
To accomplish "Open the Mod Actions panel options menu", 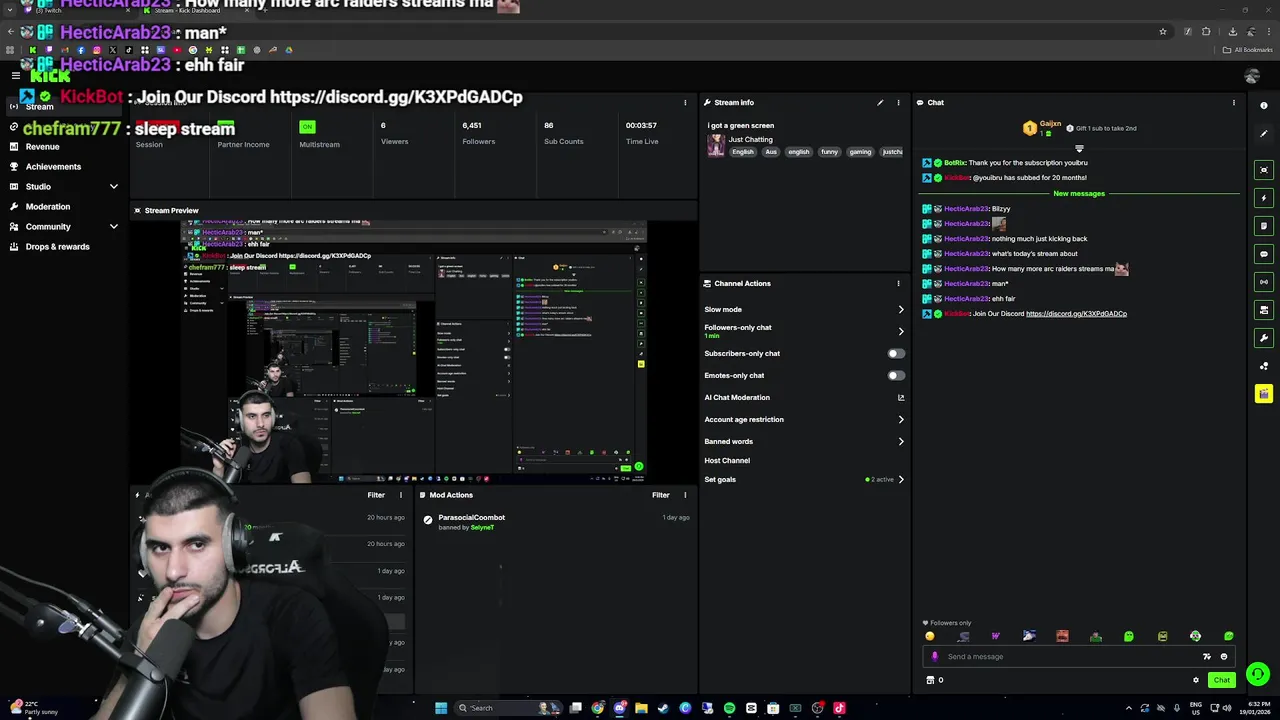I will coord(685,495).
